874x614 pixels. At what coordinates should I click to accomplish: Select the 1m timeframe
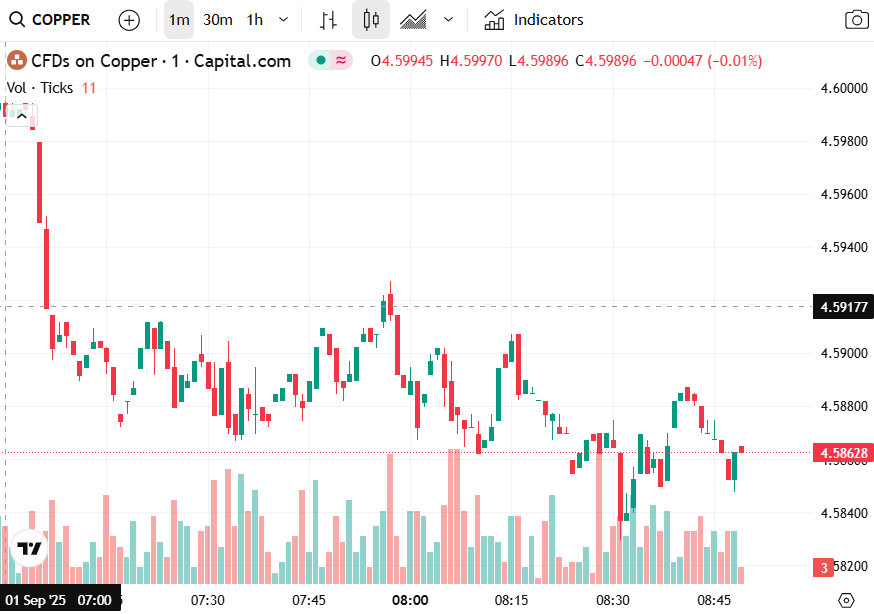pos(179,20)
